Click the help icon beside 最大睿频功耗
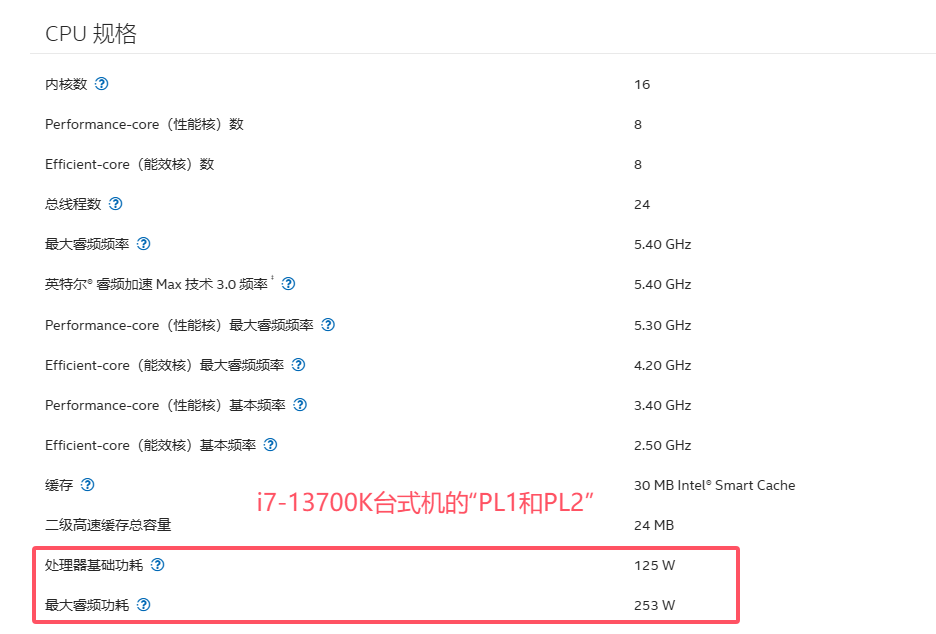Image resolution: width=936 pixels, height=634 pixels. point(143,605)
